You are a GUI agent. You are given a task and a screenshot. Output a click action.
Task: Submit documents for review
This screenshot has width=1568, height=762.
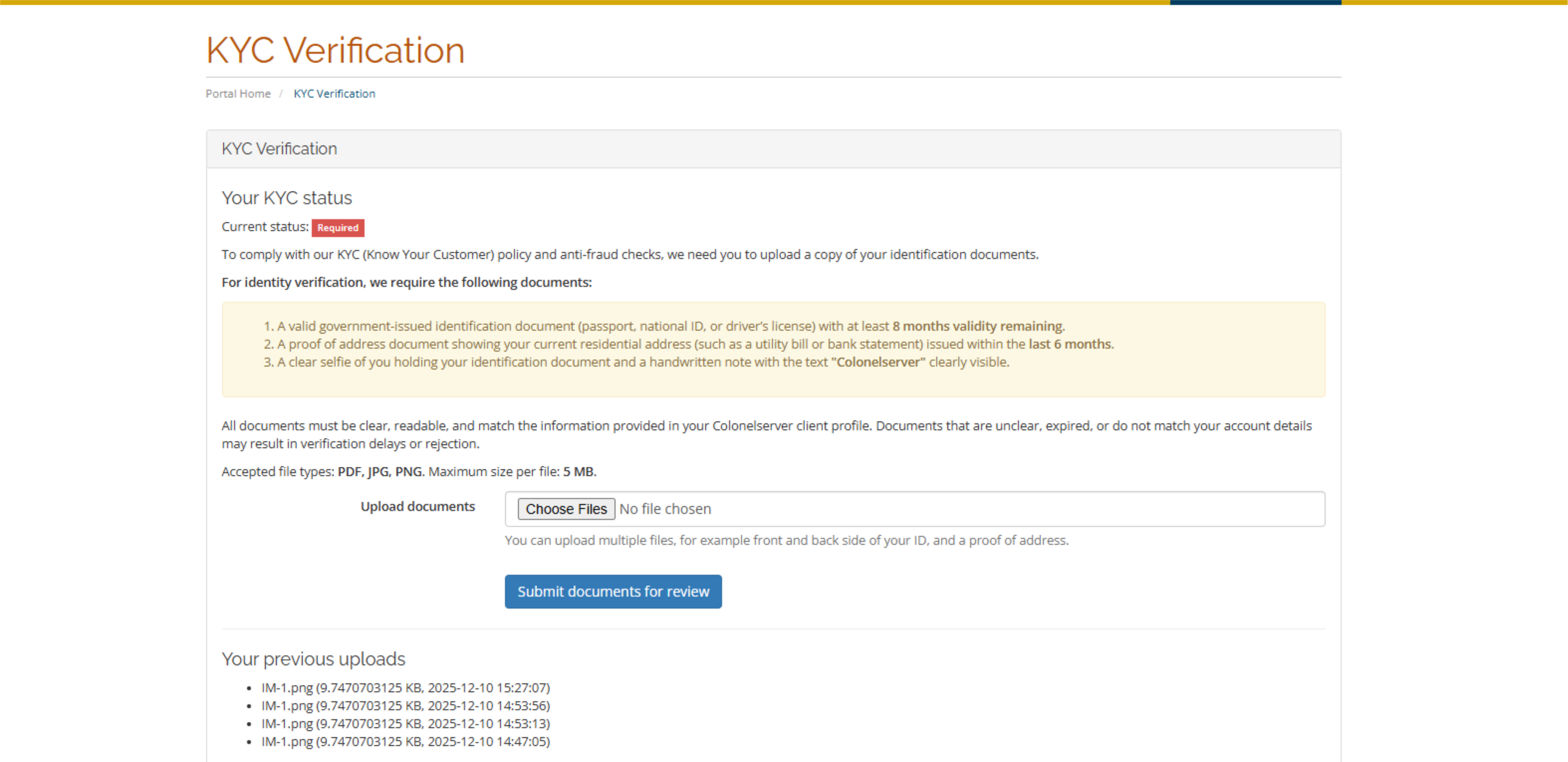[x=612, y=591]
